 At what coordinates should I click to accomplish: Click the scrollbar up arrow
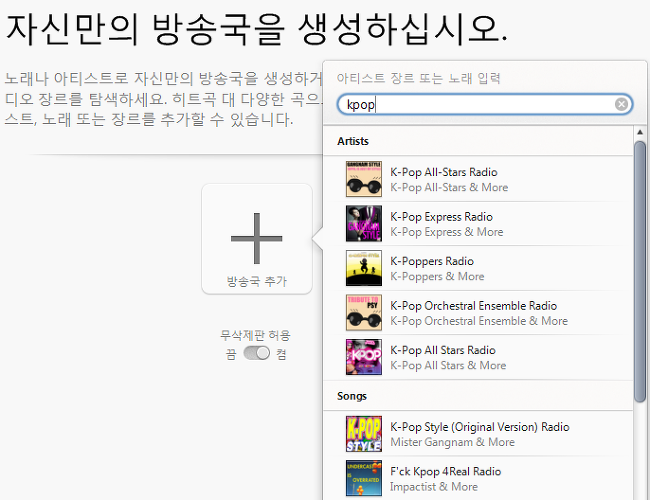pos(640,132)
